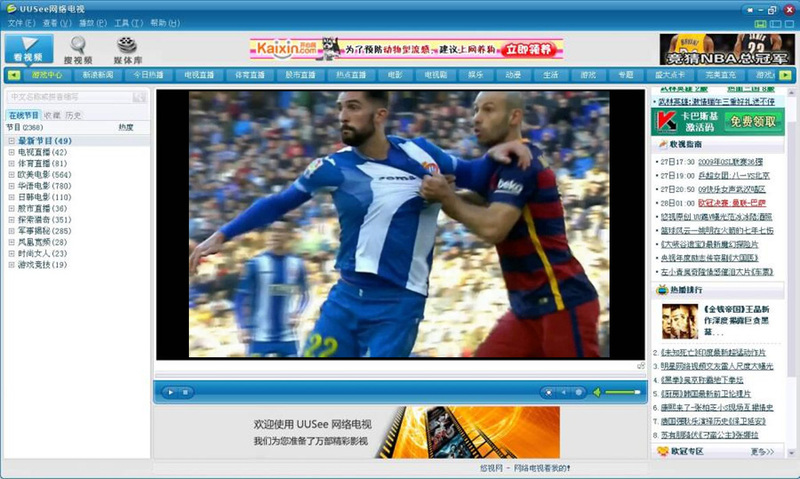Toggle green layout mode icon under window controls
Image resolution: width=800 pixels, height=479 pixels.
click(x=761, y=24)
